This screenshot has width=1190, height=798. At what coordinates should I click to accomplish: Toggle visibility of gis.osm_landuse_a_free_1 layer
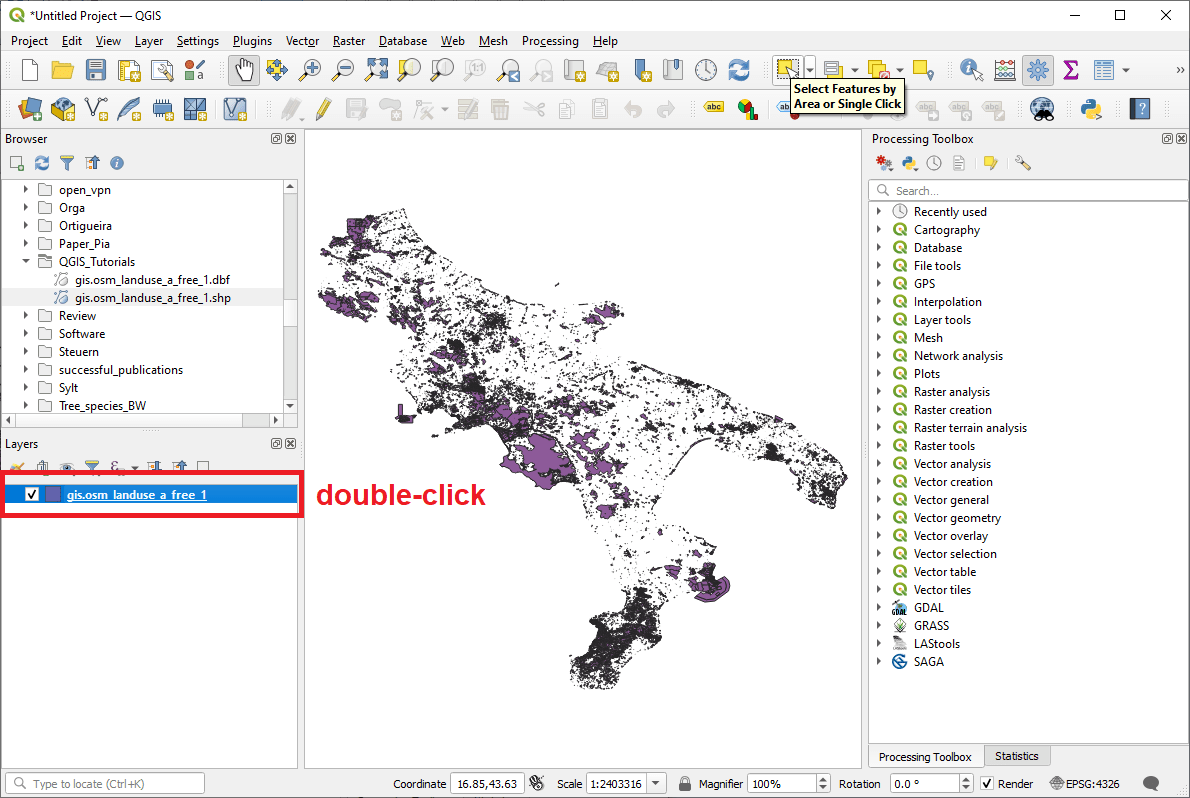[x=32, y=494]
